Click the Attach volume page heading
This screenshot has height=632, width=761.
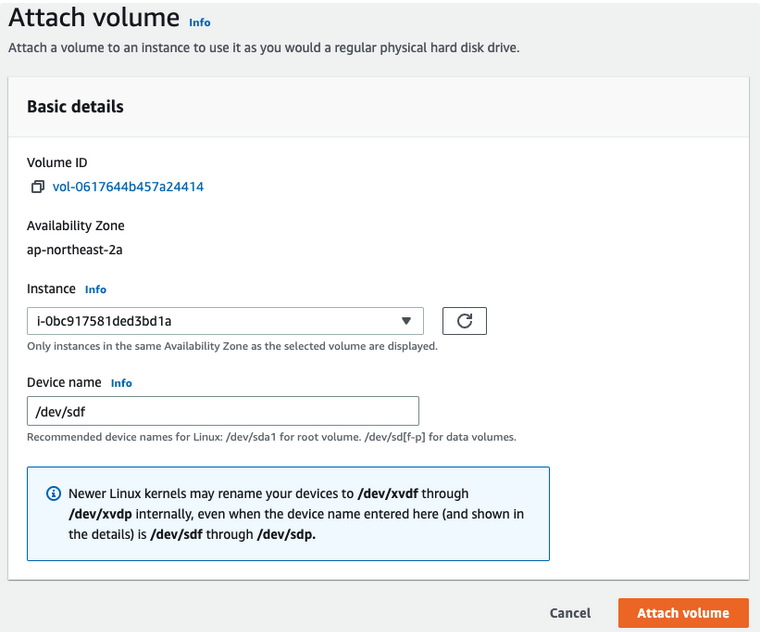pyautogui.click(x=94, y=18)
